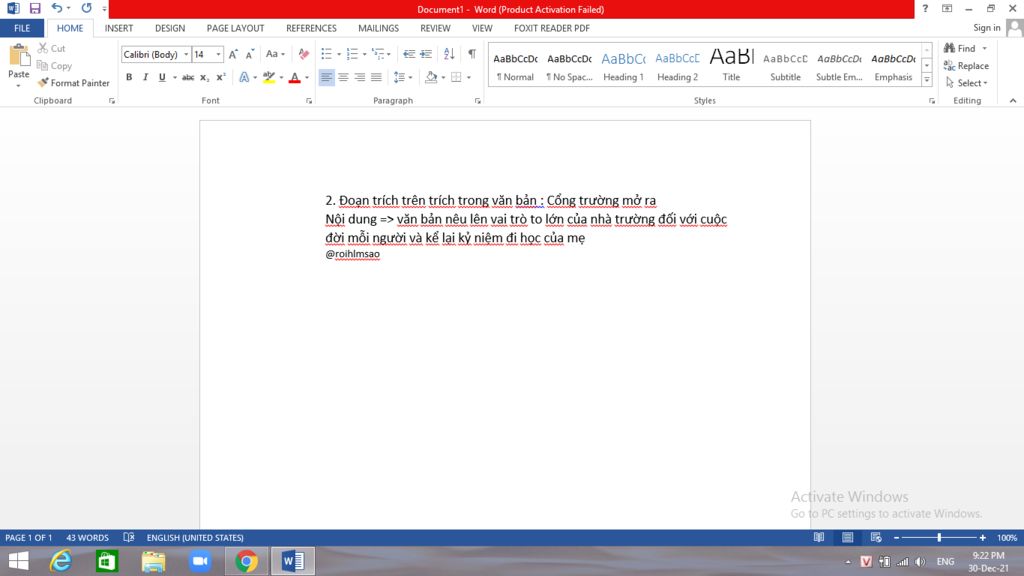This screenshot has width=1024, height=576.
Task: Switch to PAGE LAYOUT tab
Action: (235, 28)
